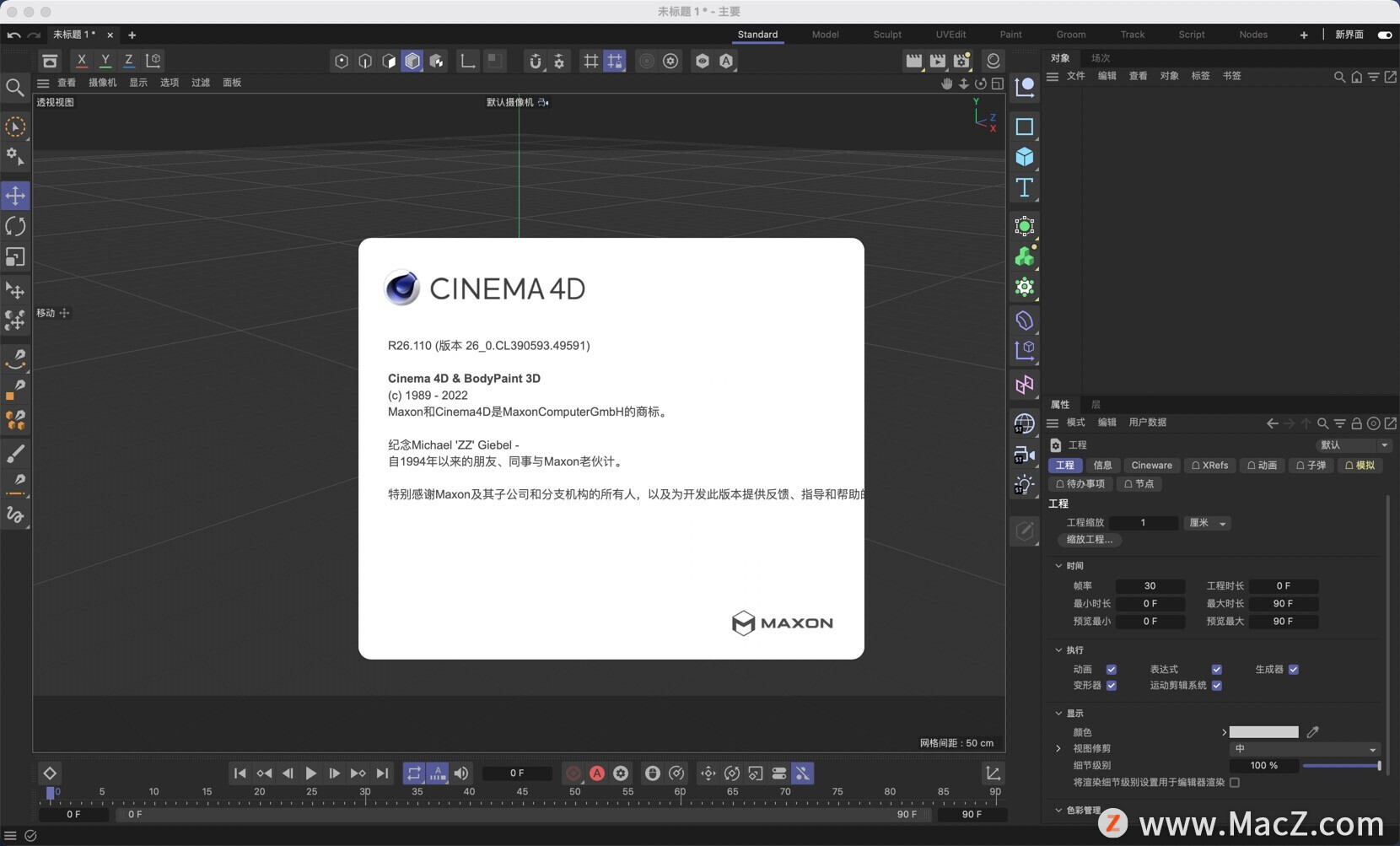
Task: Click the 工程缩放 value field
Action: click(x=1143, y=523)
